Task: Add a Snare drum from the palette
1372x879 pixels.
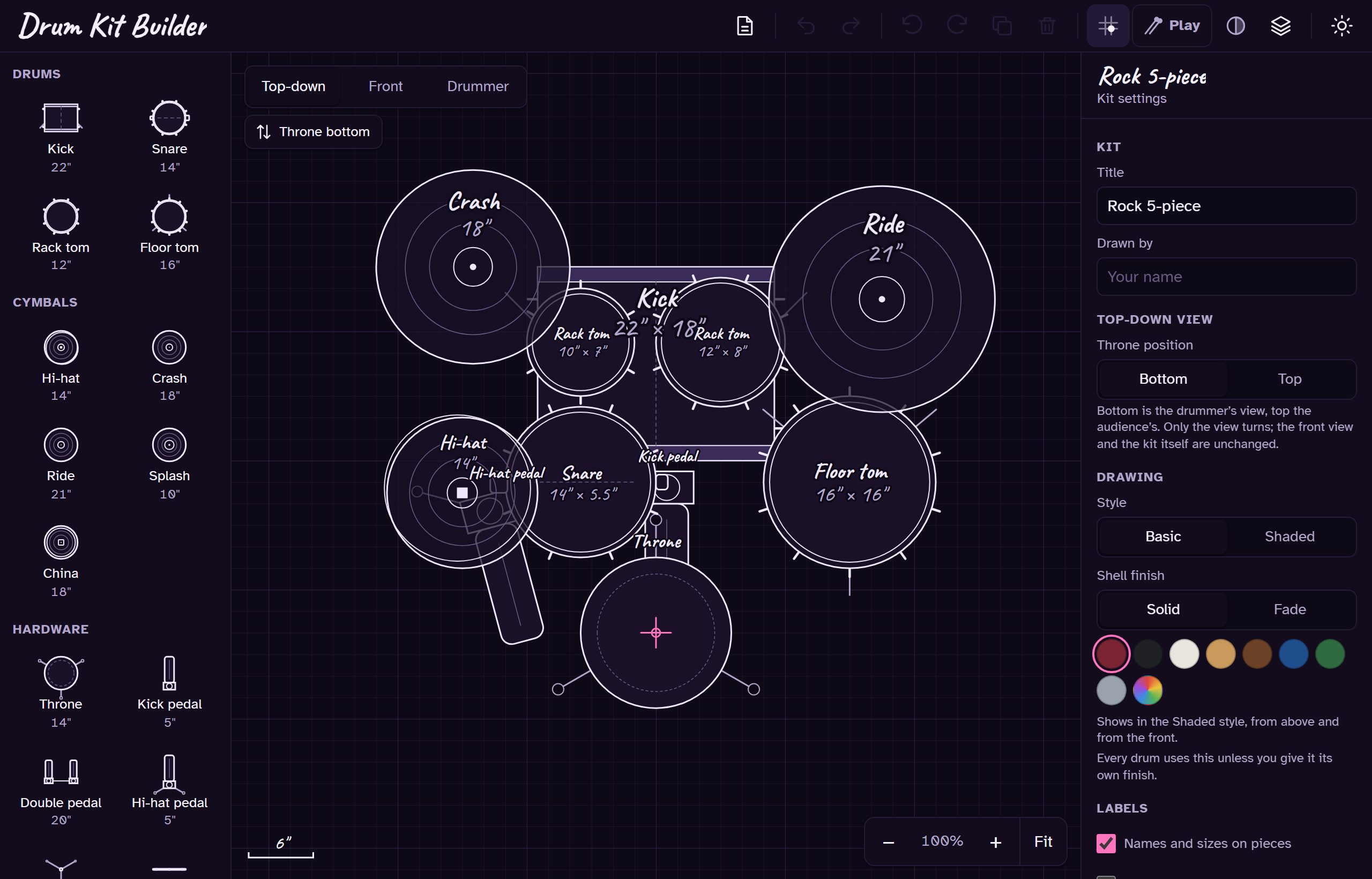Action: pos(169,137)
